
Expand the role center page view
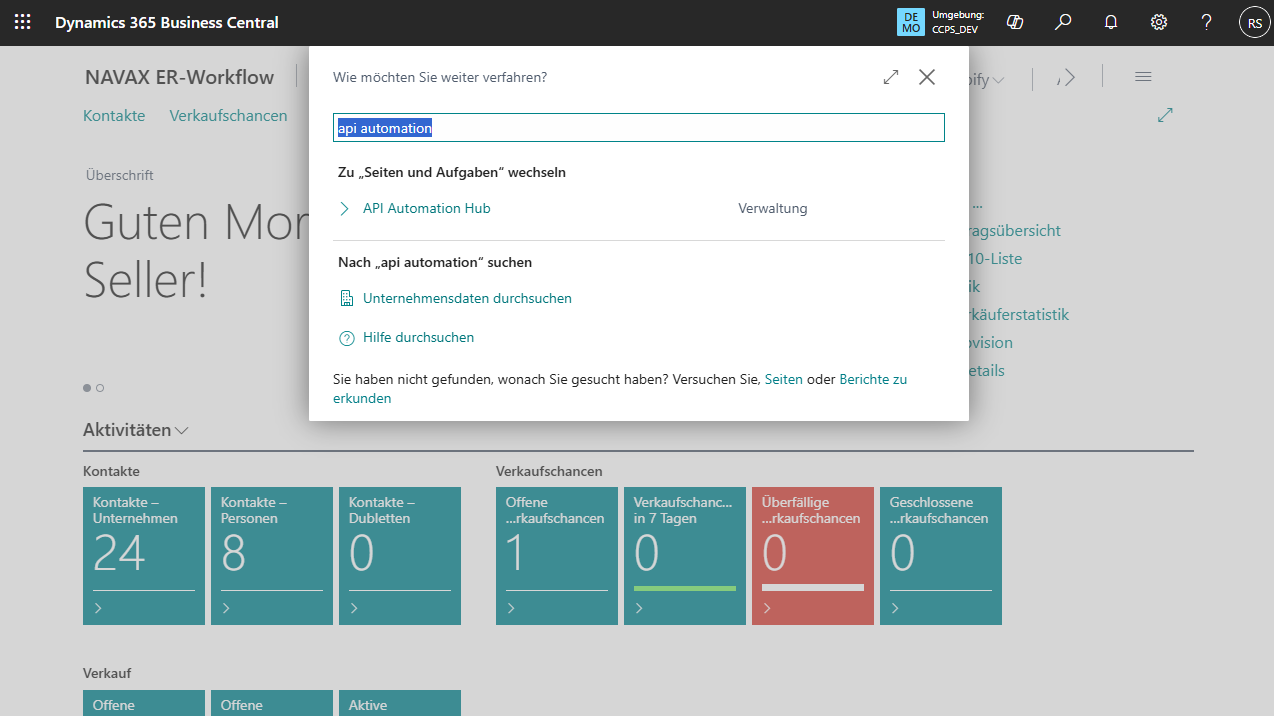[x=1165, y=115]
